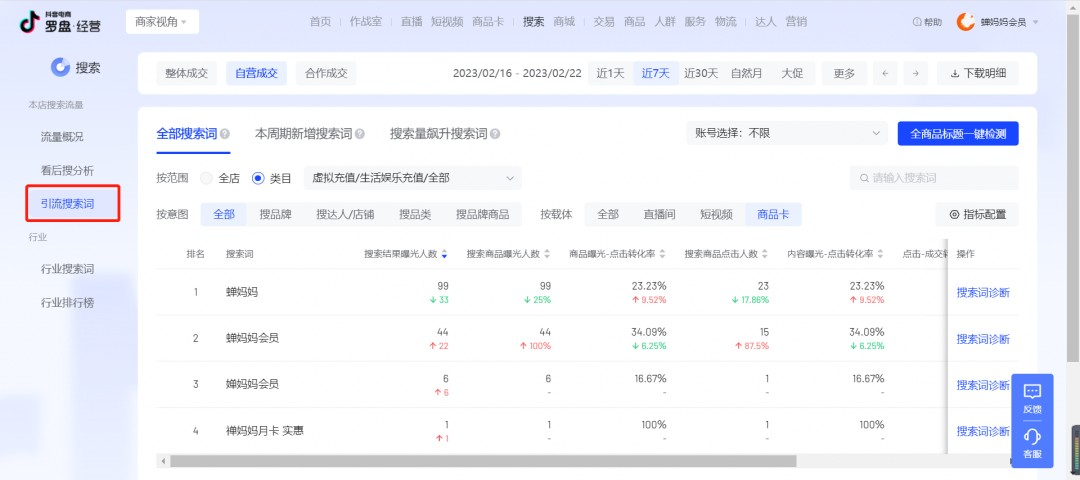The height and width of the screenshot is (480, 1080).
Task: Open the 商品卡 nav item
Action: (488, 22)
